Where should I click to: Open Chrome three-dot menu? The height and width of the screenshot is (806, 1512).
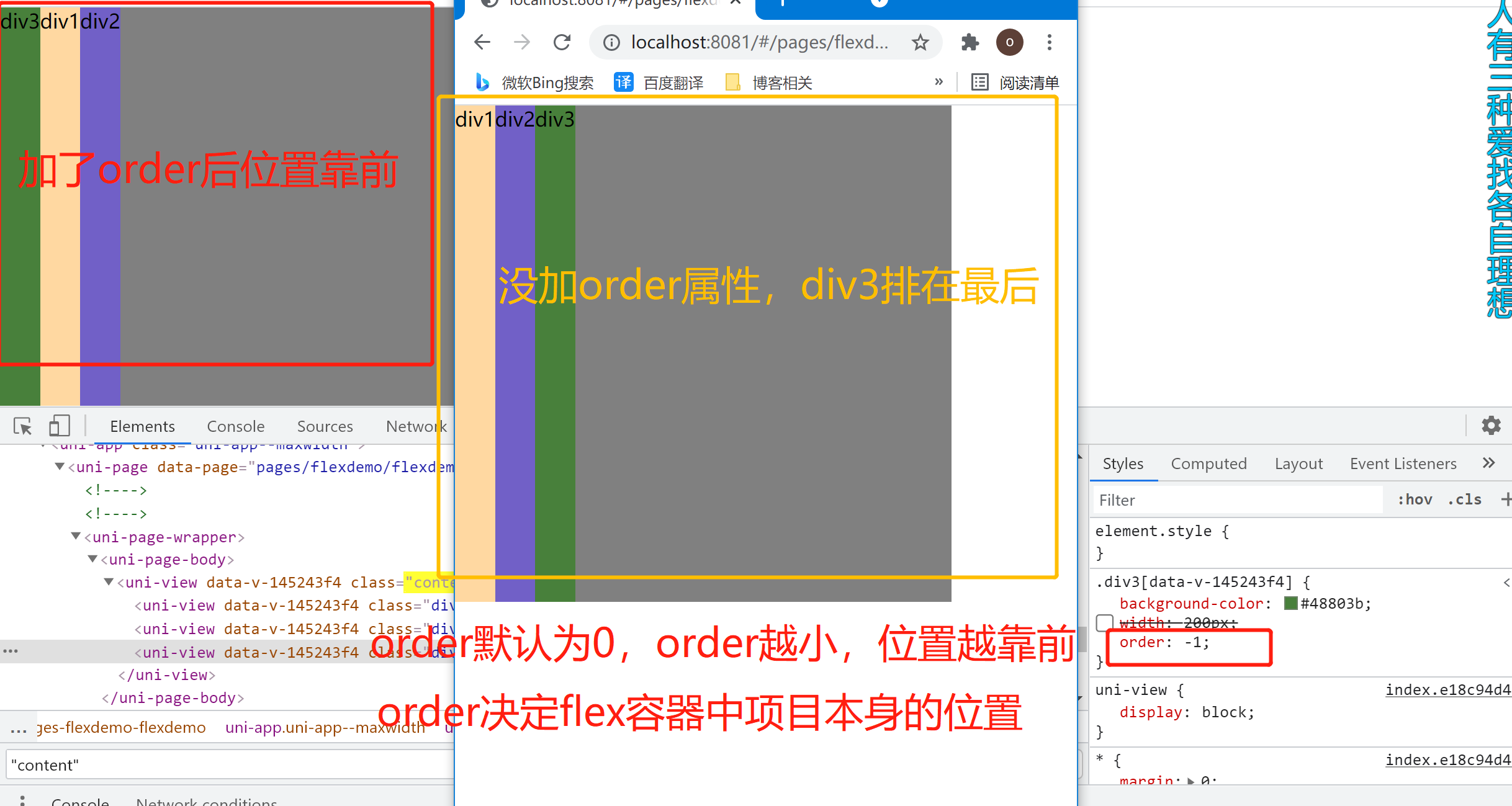[1050, 42]
